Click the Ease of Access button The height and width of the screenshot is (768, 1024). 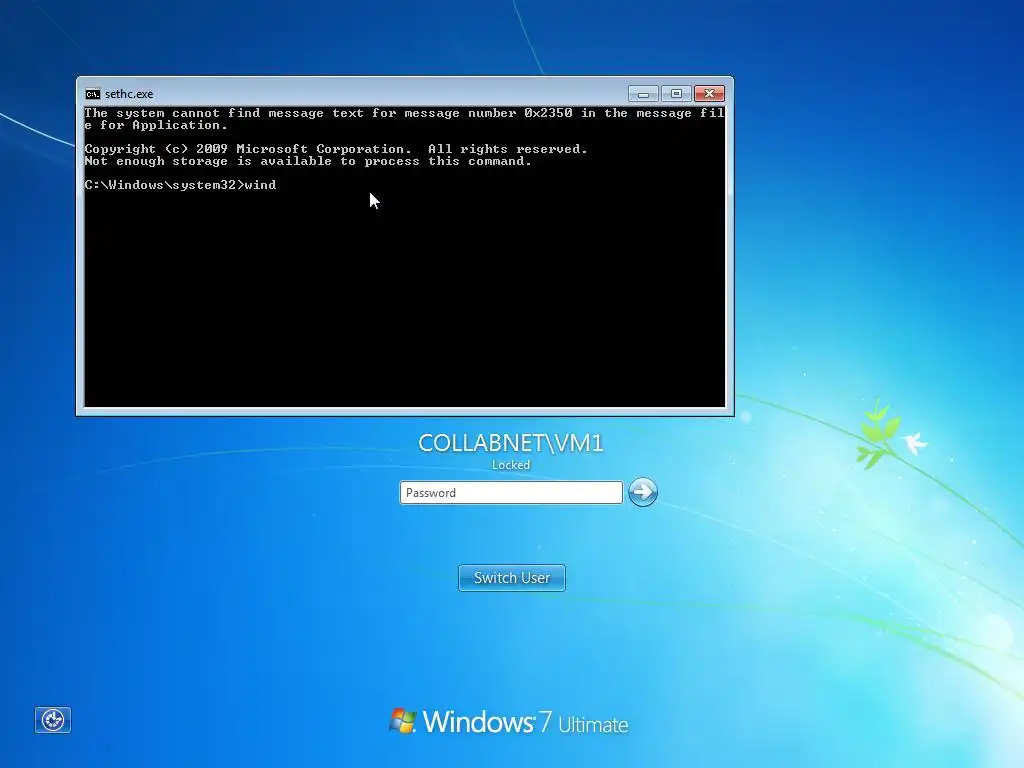pos(53,720)
